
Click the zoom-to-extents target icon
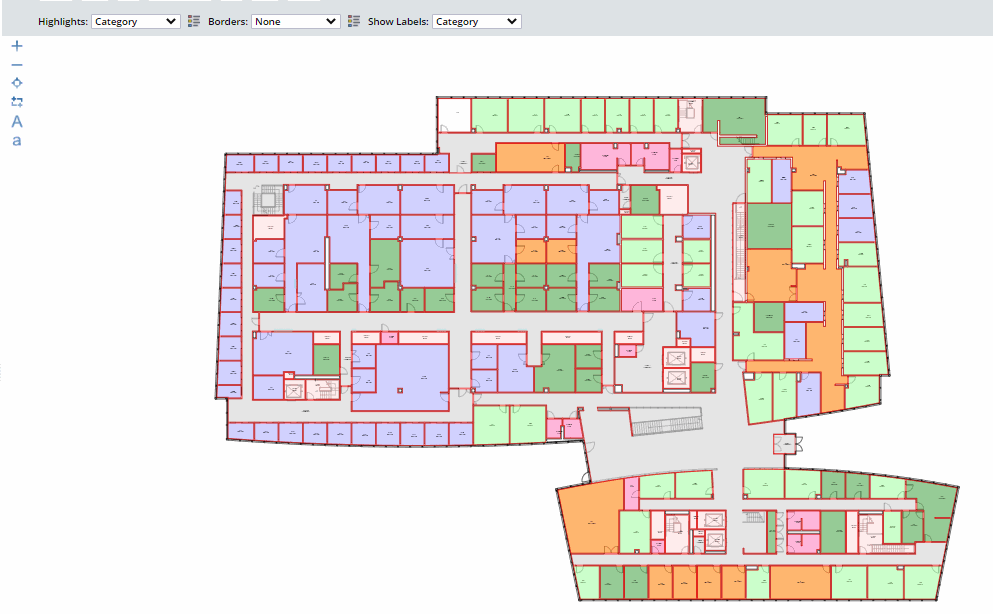tap(17, 83)
